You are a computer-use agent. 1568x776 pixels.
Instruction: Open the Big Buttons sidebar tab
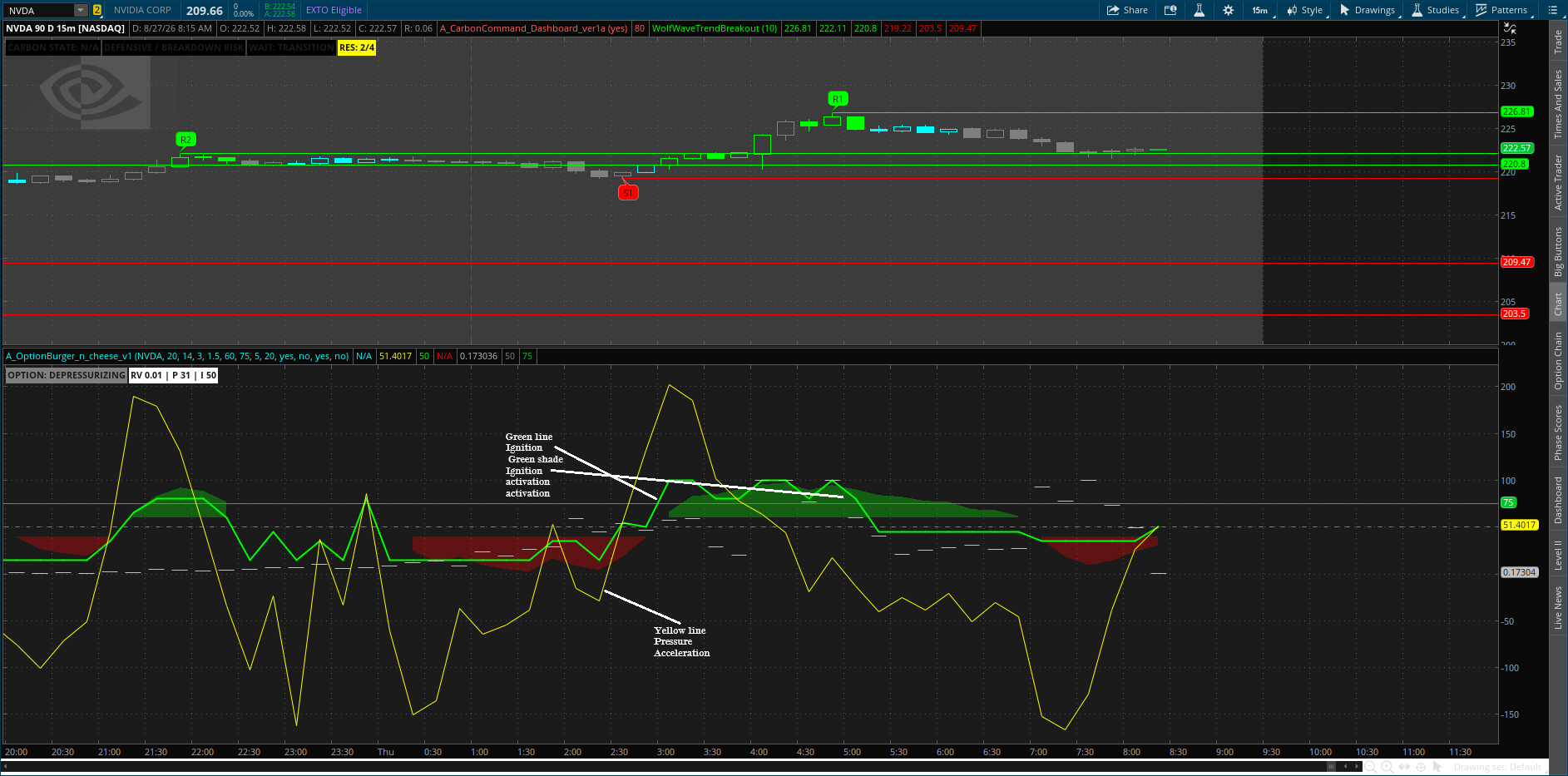coord(1558,251)
